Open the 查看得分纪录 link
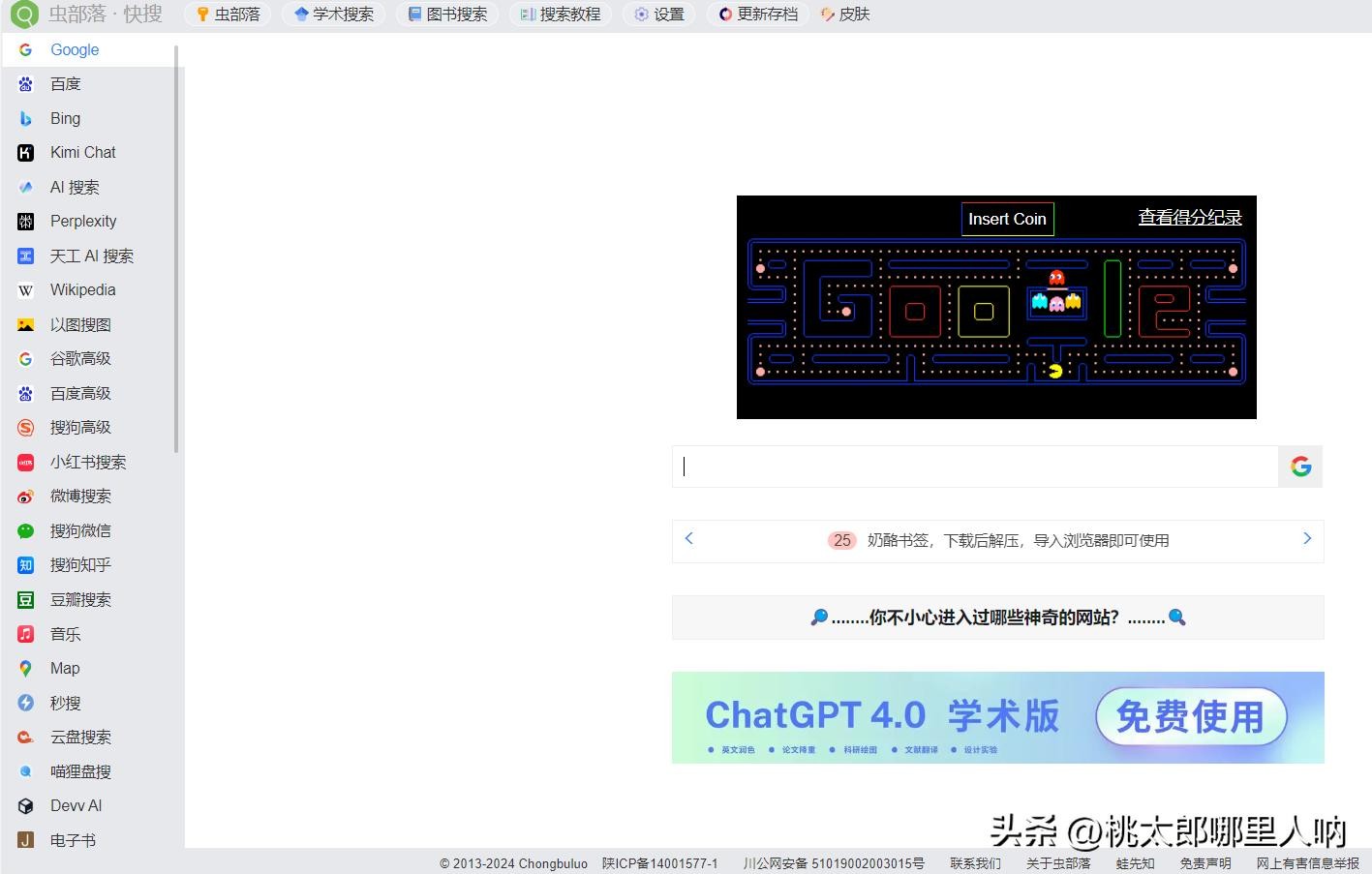Image resolution: width=1372 pixels, height=874 pixels. [x=1189, y=218]
